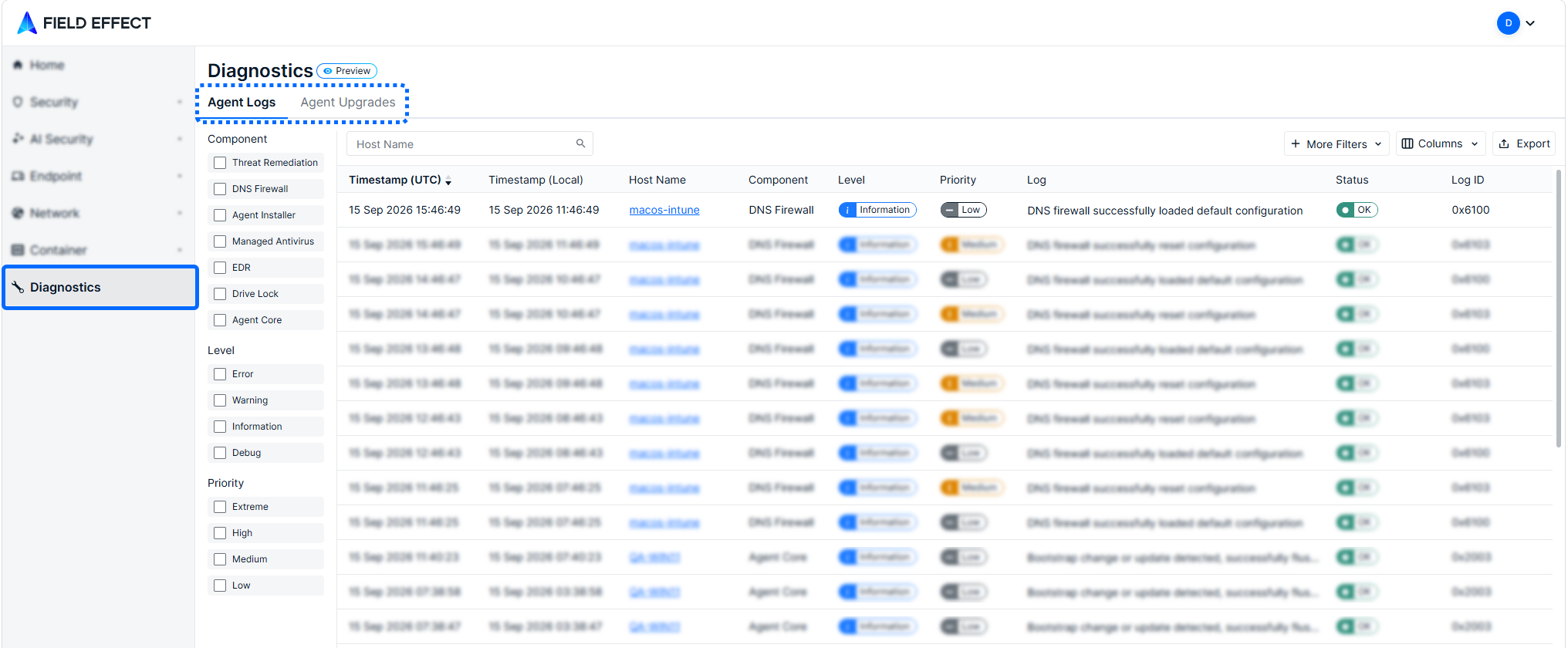Enable the Error level checkbox
The height and width of the screenshot is (648, 1568).
(x=220, y=374)
